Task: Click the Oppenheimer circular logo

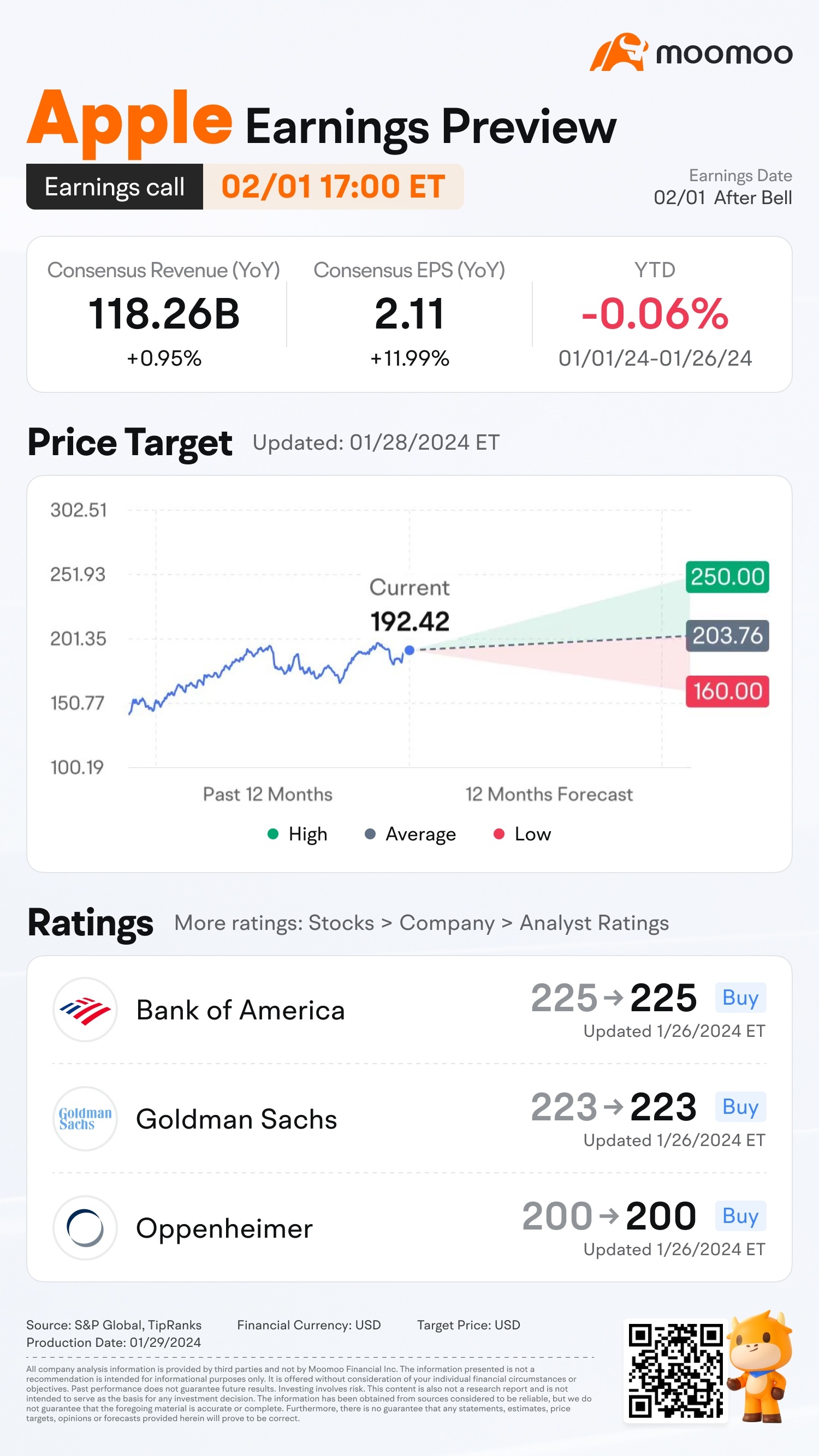Action: click(x=85, y=1228)
